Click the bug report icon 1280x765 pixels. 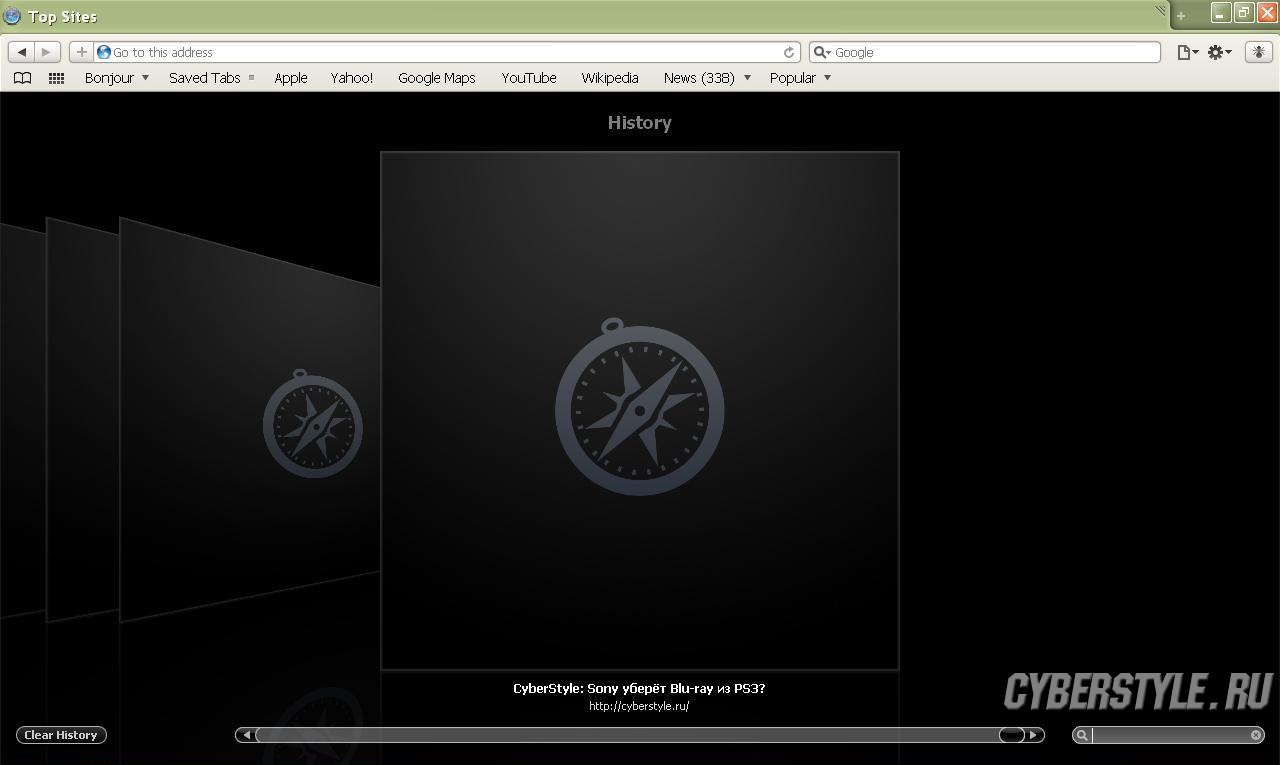tap(1257, 52)
